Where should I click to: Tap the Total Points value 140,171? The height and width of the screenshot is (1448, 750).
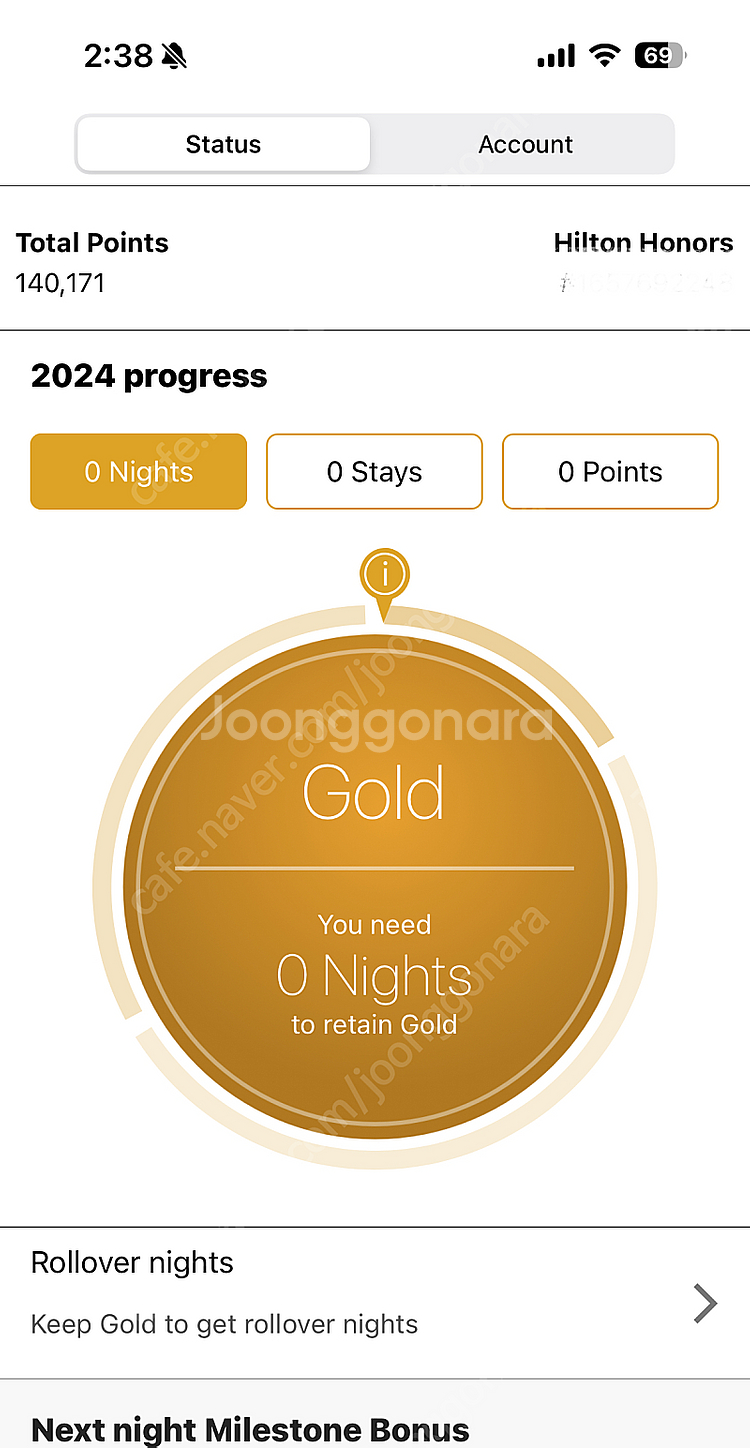tap(60, 283)
